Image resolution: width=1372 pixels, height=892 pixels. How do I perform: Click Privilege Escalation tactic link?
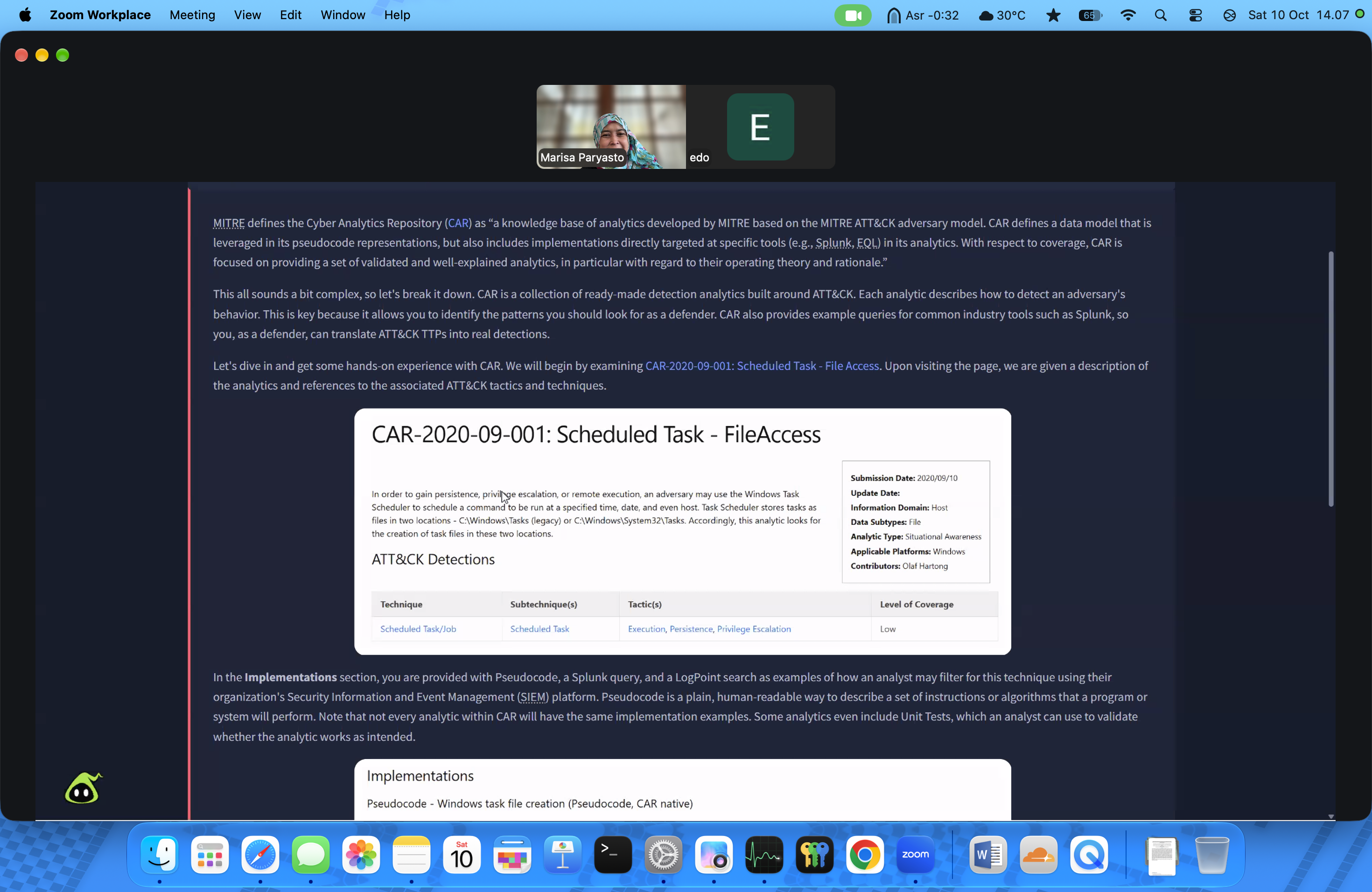click(x=754, y=629)
